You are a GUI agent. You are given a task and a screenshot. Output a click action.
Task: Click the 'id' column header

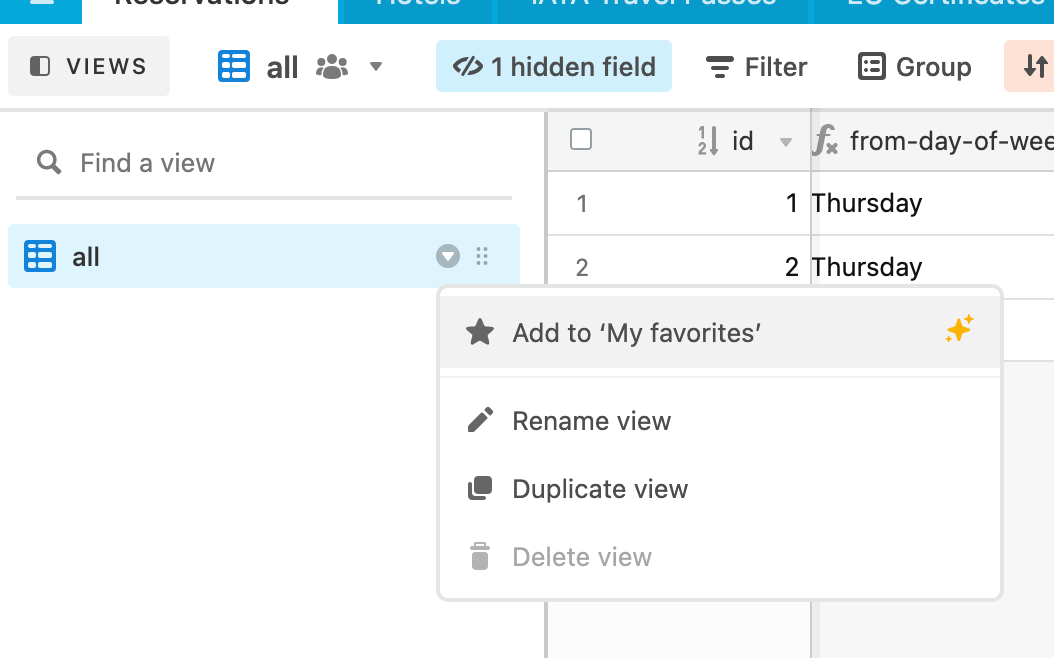(680, 140)
